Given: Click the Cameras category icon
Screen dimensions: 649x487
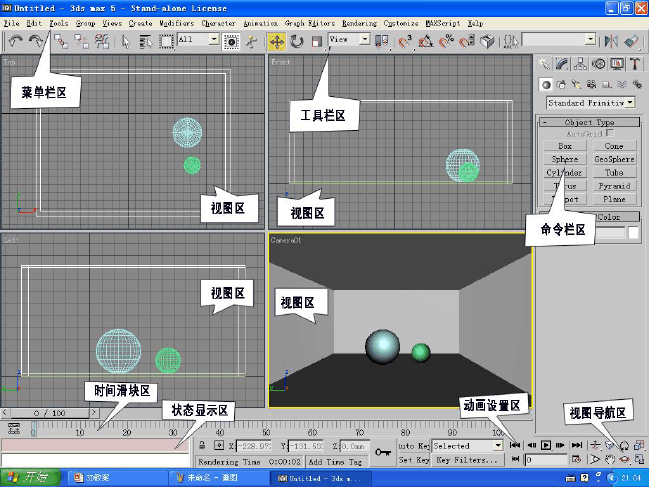Looking at the screenshot, I should point(591,84).
